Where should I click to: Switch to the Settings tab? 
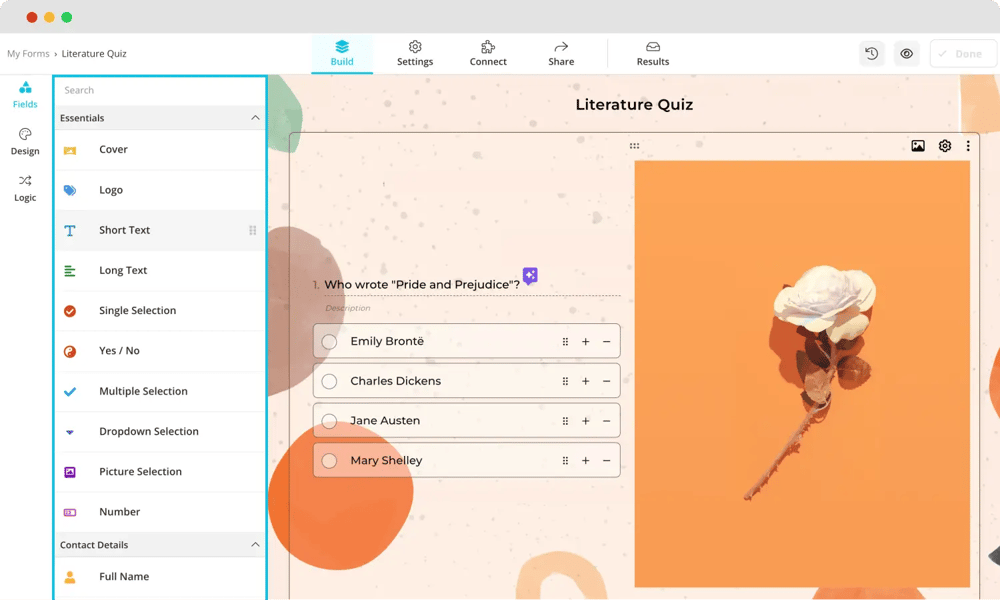tap(415, 54)
